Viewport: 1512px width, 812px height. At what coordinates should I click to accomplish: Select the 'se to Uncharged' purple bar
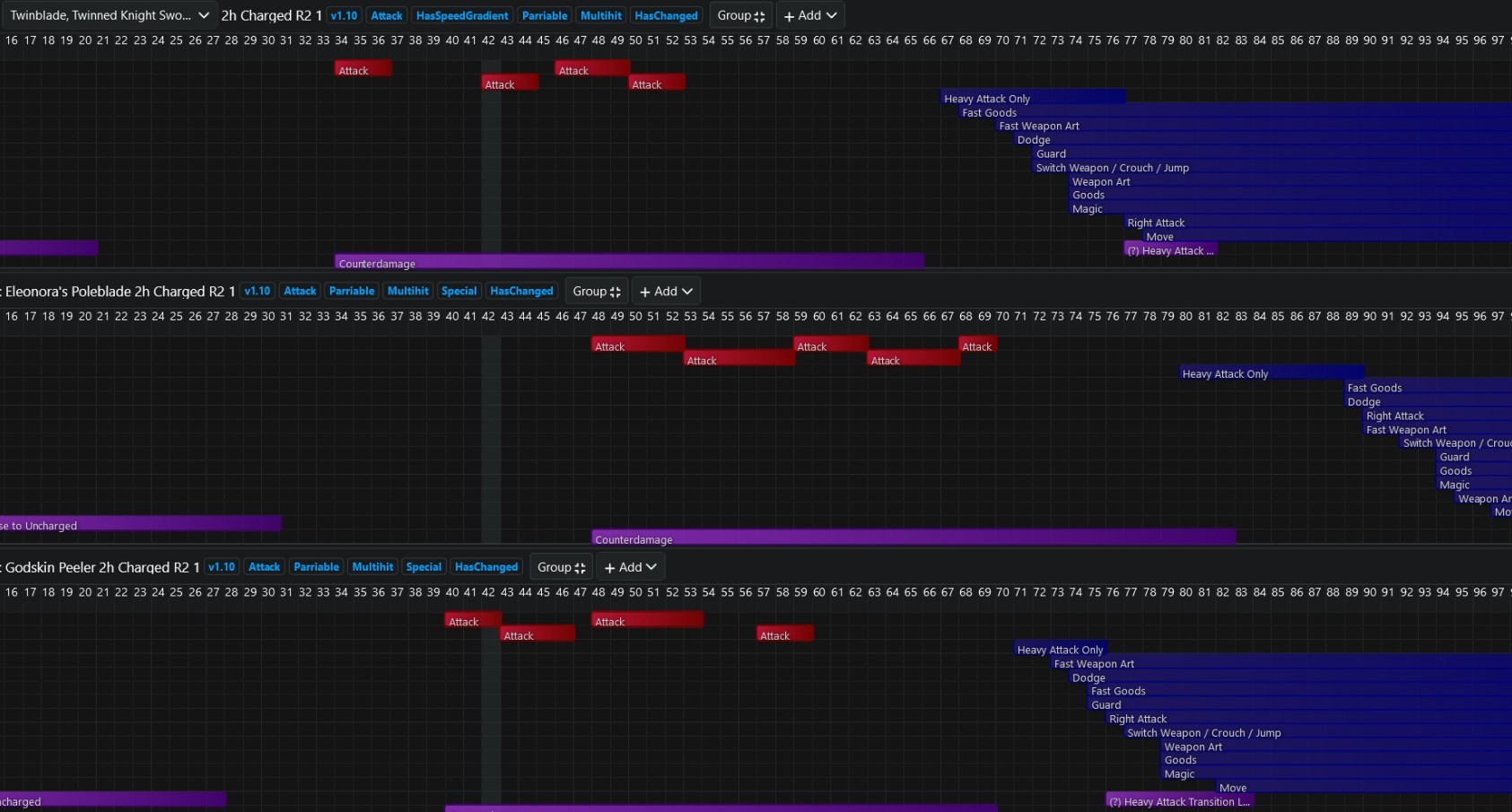coord(140,525)
